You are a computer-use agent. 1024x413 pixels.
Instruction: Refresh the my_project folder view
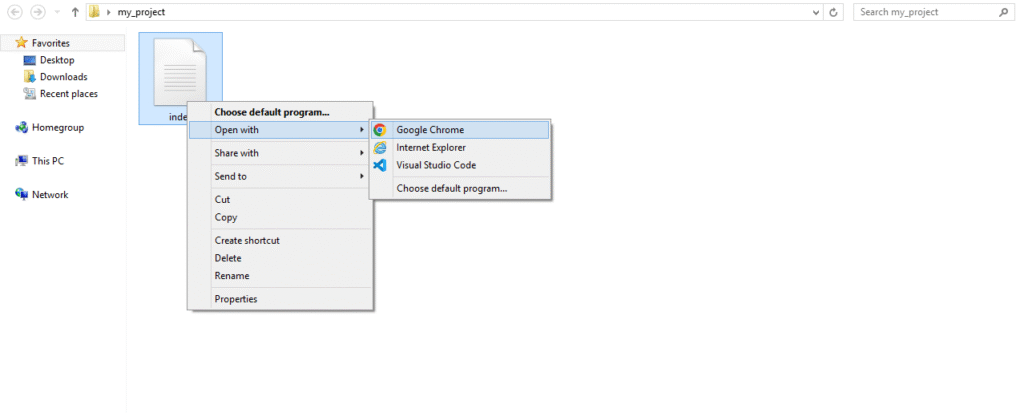click(x=833, y=12)
